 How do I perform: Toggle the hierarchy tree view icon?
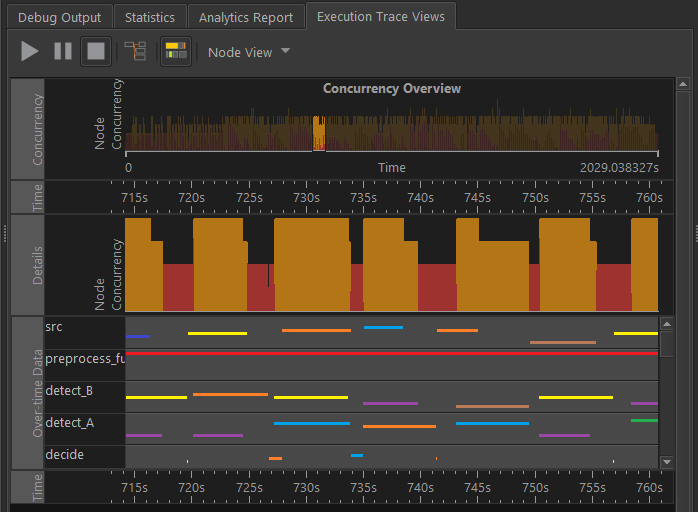(x=134, y=51)
